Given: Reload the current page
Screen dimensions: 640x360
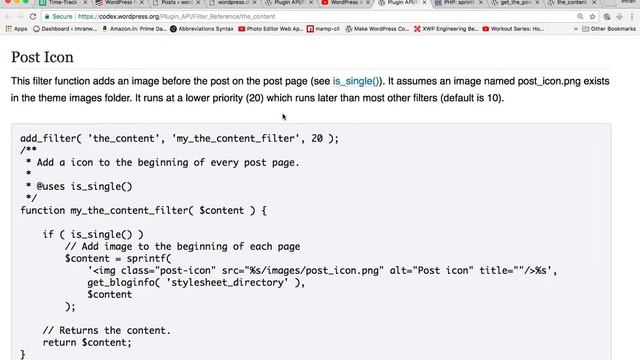Looking at the screenshot, I should pyautogui.click(x=33, y=17).
